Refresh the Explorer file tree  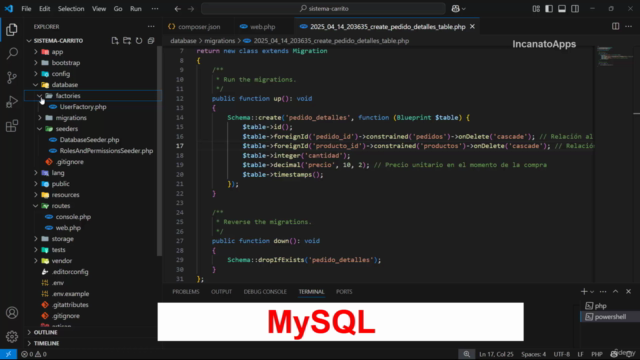point(139,41)
